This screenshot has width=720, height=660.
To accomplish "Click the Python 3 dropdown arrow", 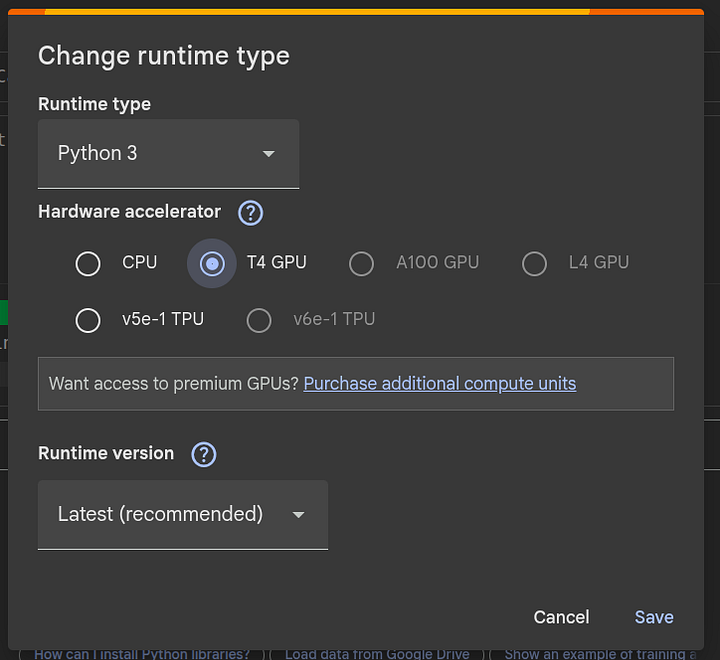I will tap(268, 154).
